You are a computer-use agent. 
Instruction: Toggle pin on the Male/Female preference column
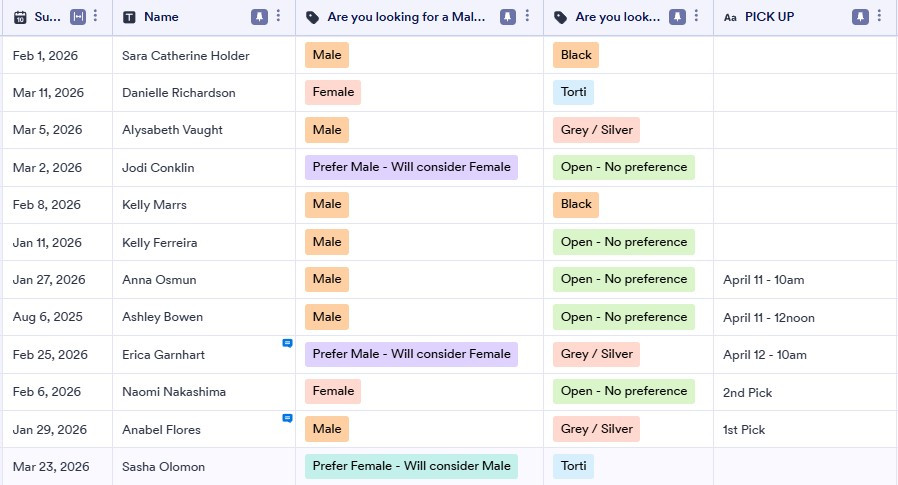(507, 17)
